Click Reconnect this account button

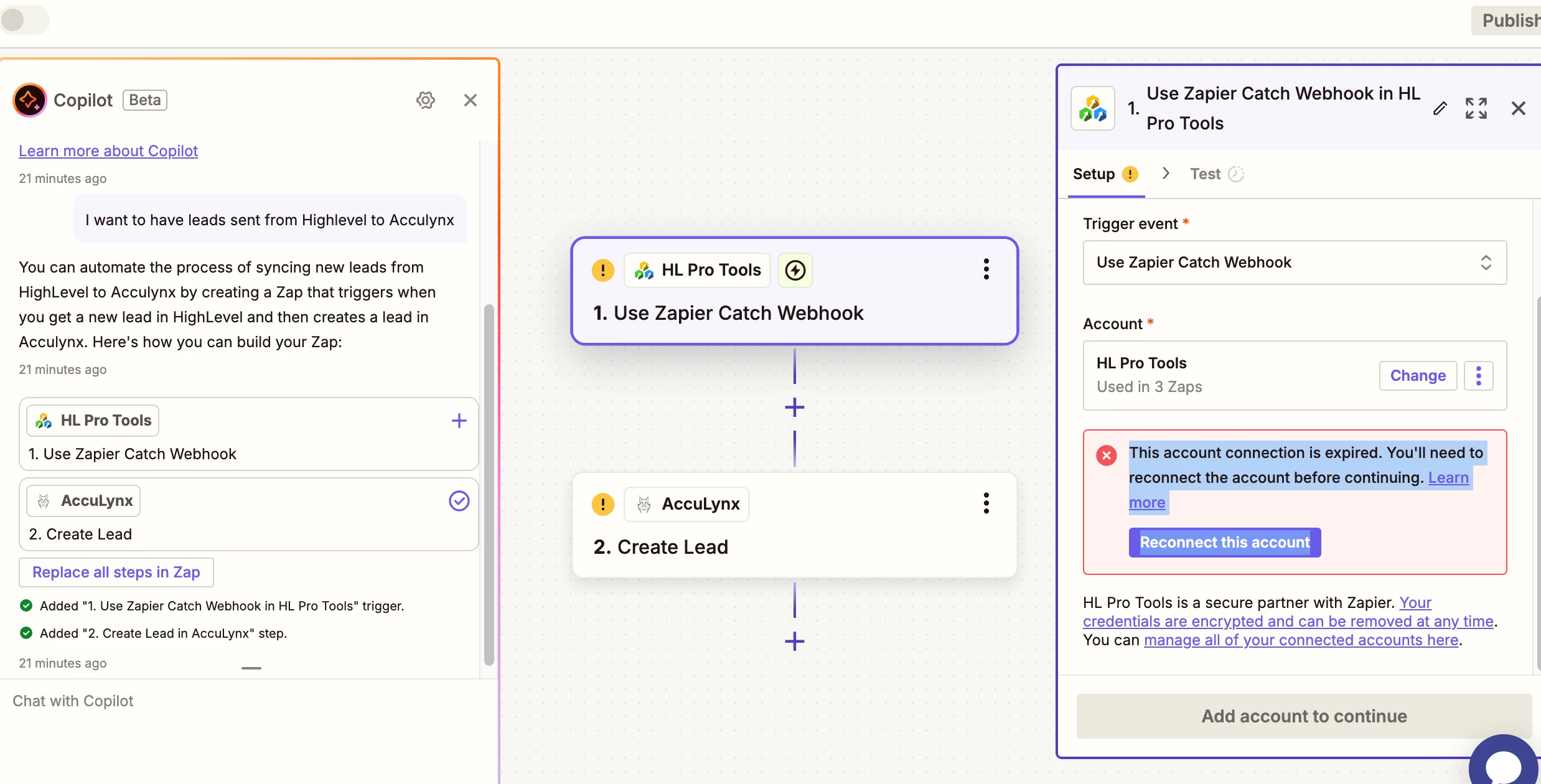1224,543
